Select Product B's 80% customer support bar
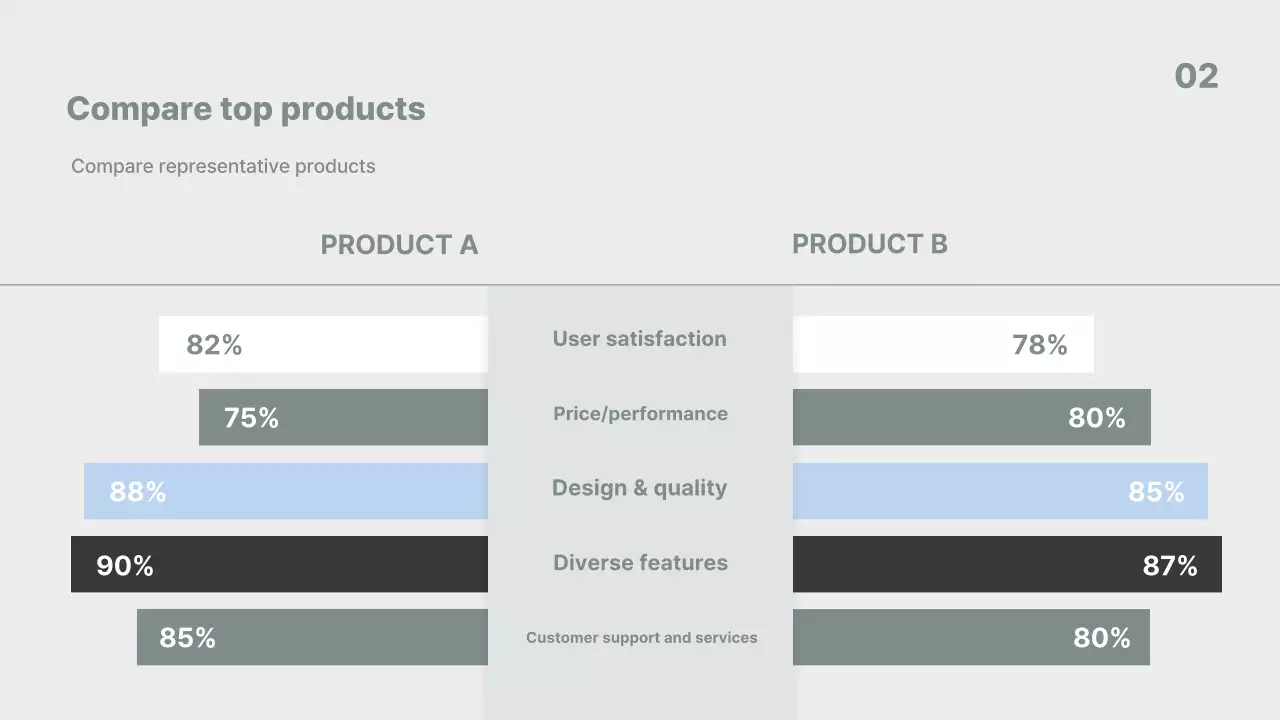This screenshot has height=720, width=1280. pos(971,637)
